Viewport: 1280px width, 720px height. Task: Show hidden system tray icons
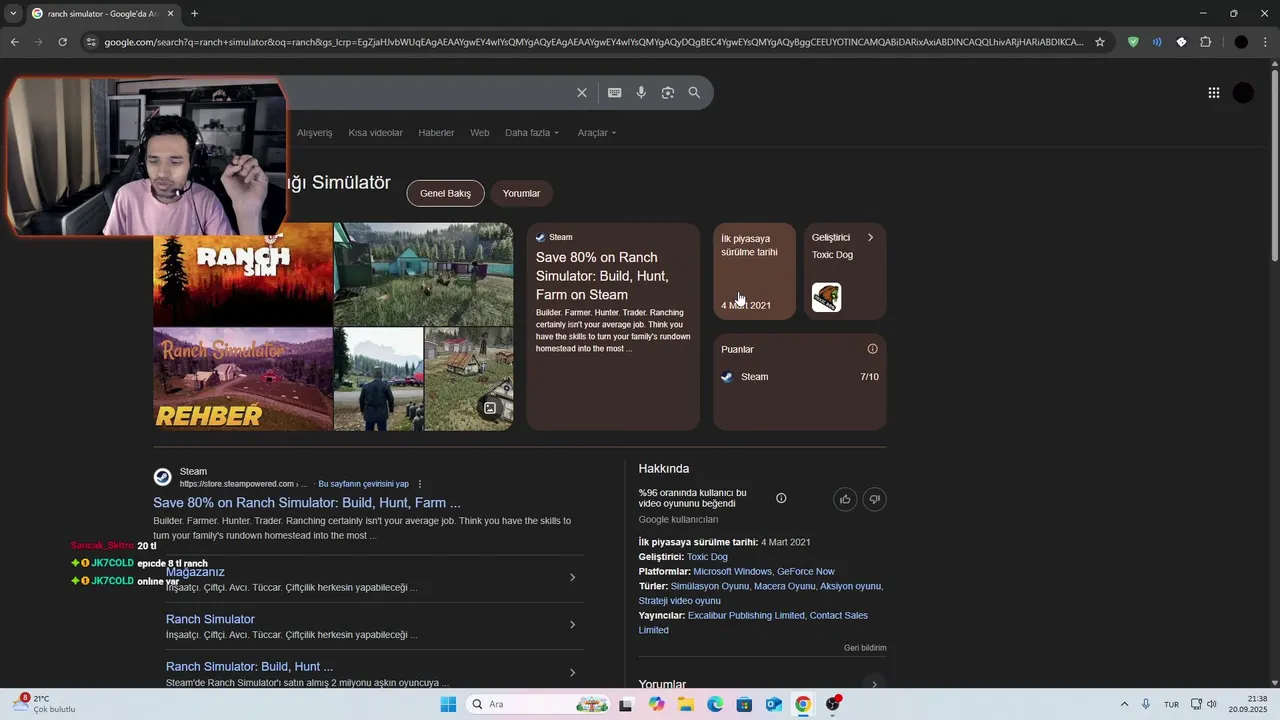[x=1124, y=704]
